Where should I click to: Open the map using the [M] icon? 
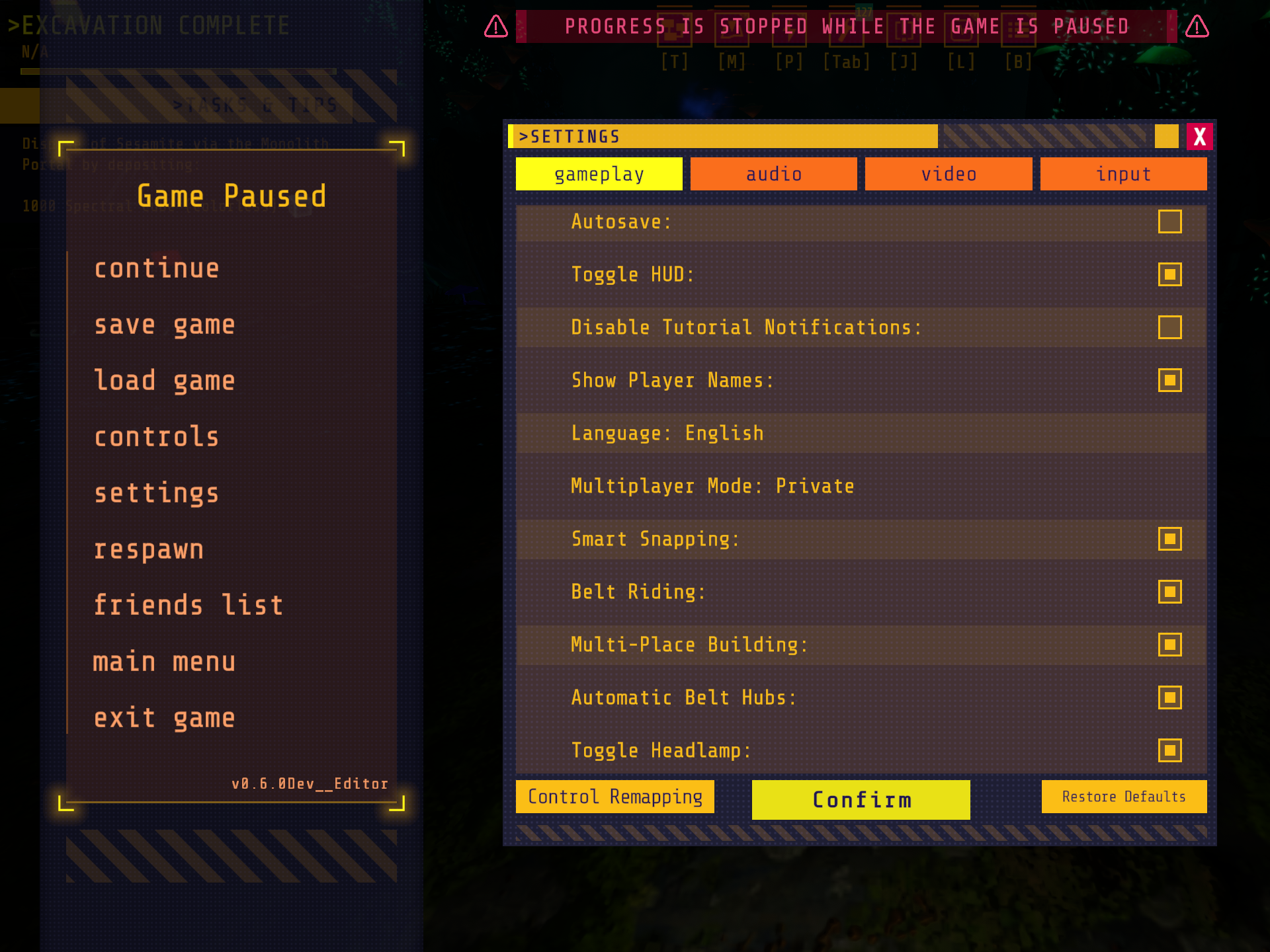coord(732,29)
